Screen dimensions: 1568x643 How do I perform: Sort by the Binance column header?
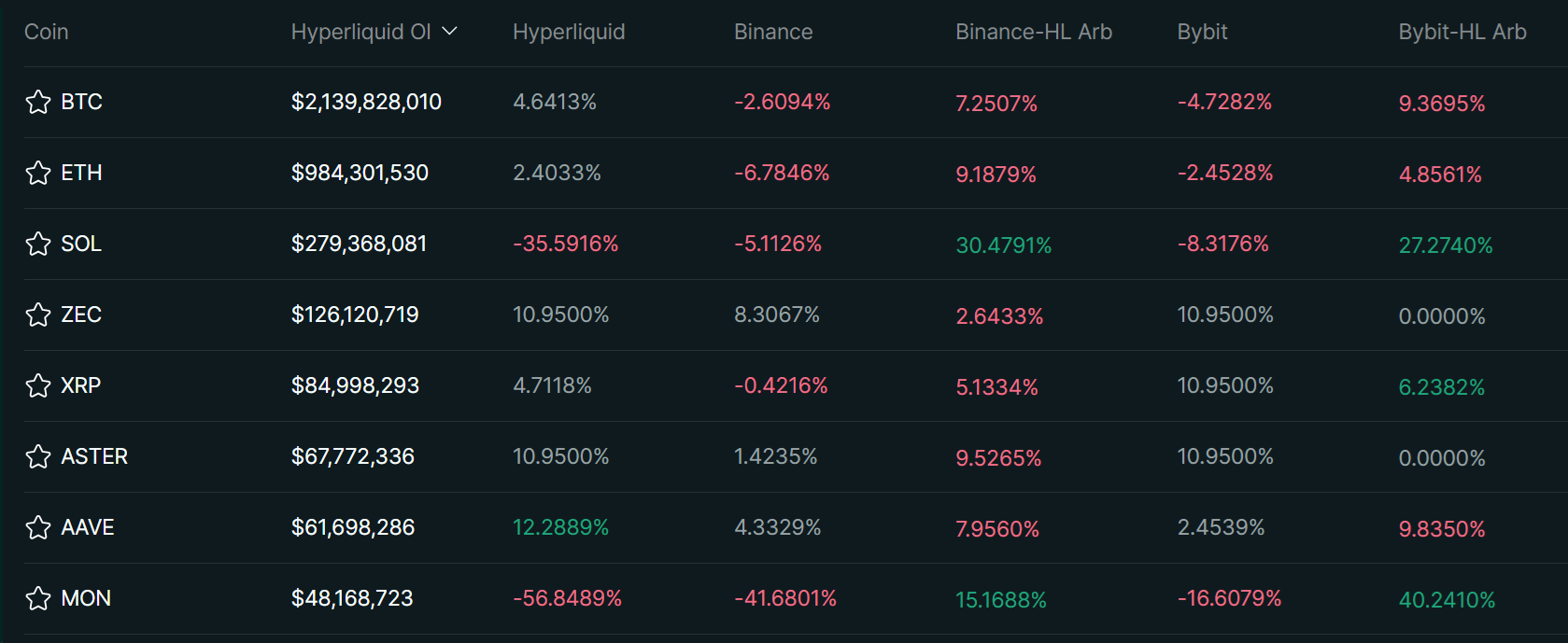click(x=773, y=32)
